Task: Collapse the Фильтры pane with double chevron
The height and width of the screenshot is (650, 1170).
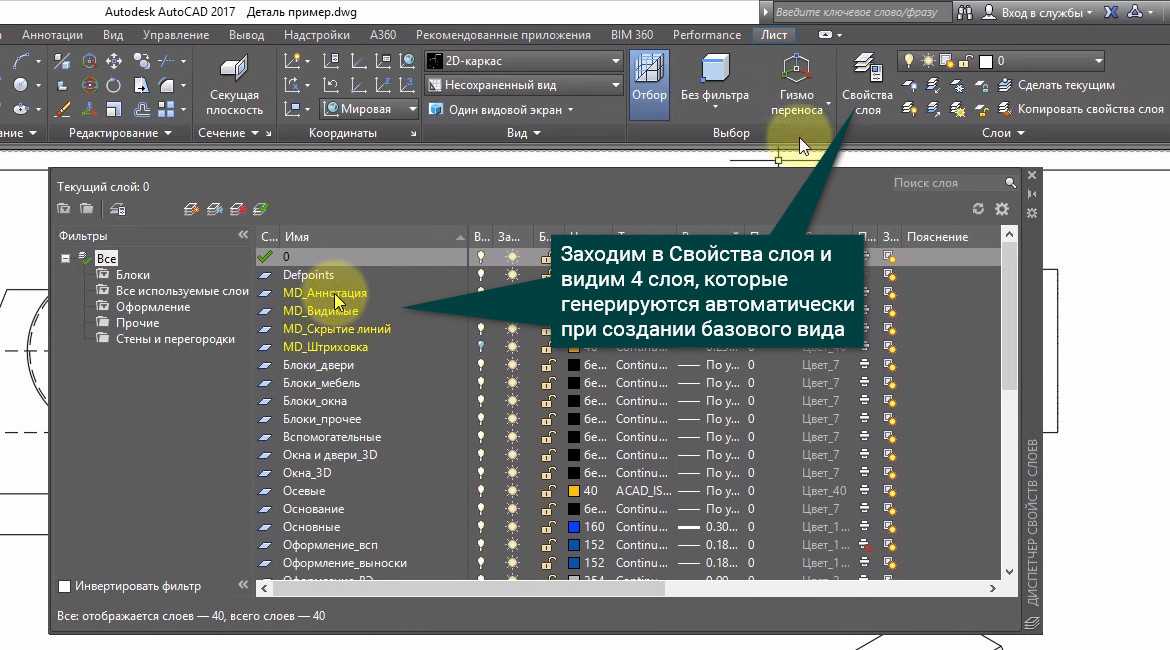Action: [243, 235]
